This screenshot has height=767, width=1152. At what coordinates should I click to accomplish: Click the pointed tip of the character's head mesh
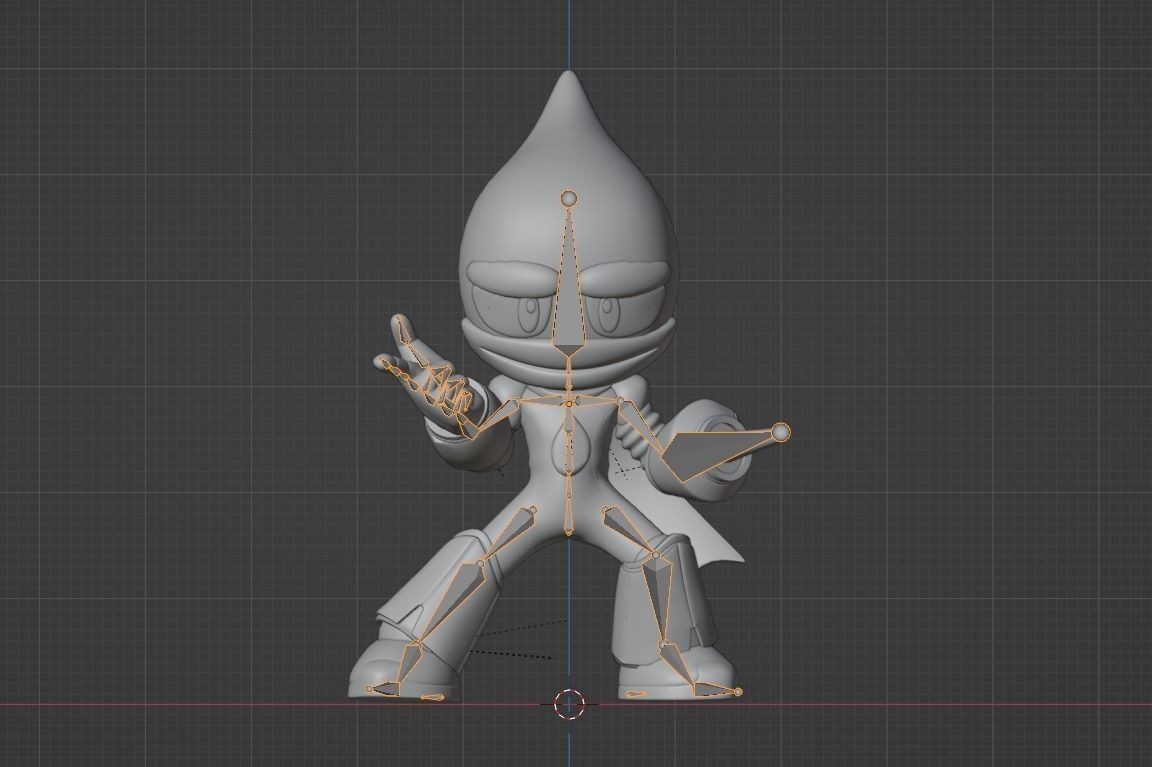point(567,74)
